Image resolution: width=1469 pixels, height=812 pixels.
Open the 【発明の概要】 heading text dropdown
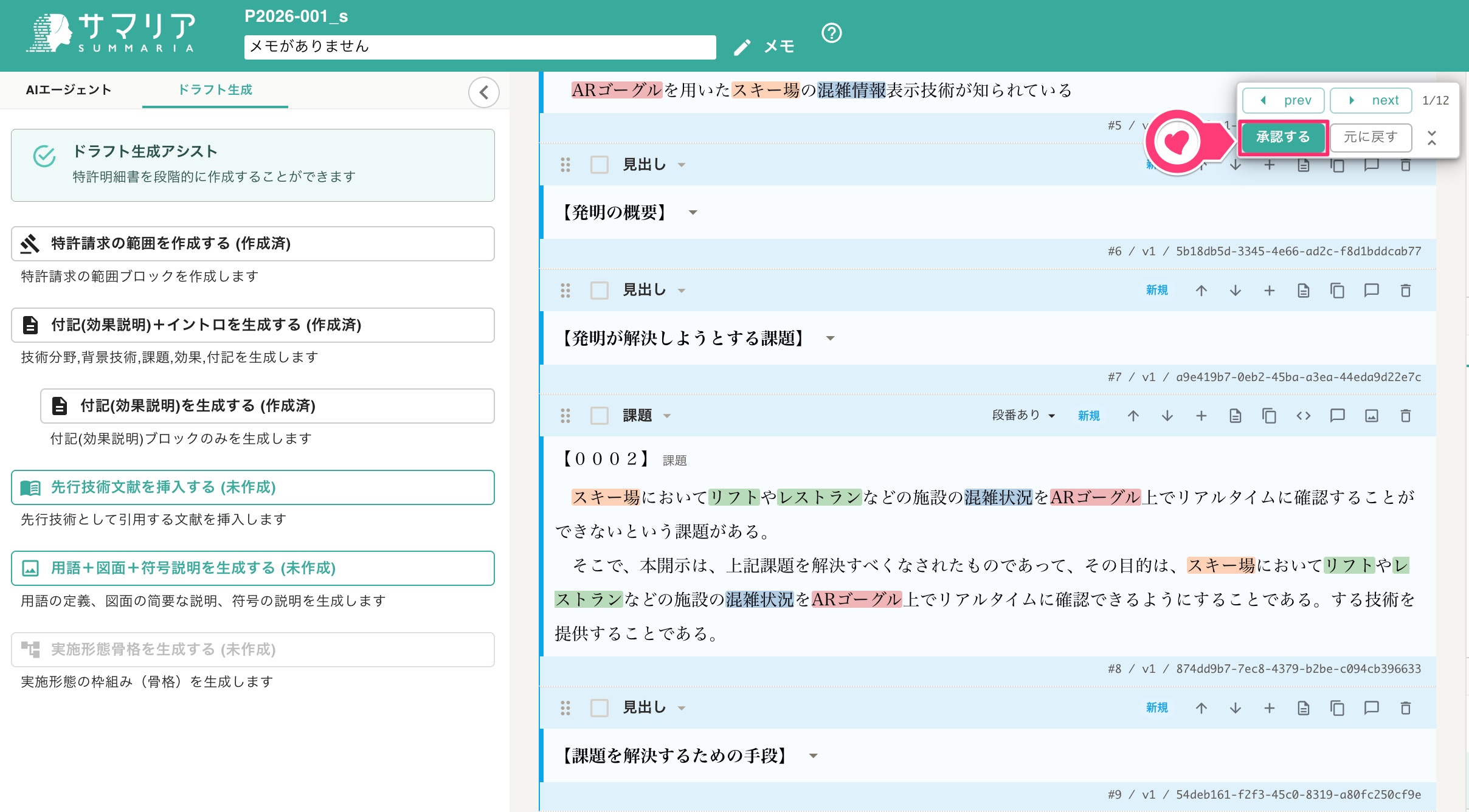click(x=693, y=213)
